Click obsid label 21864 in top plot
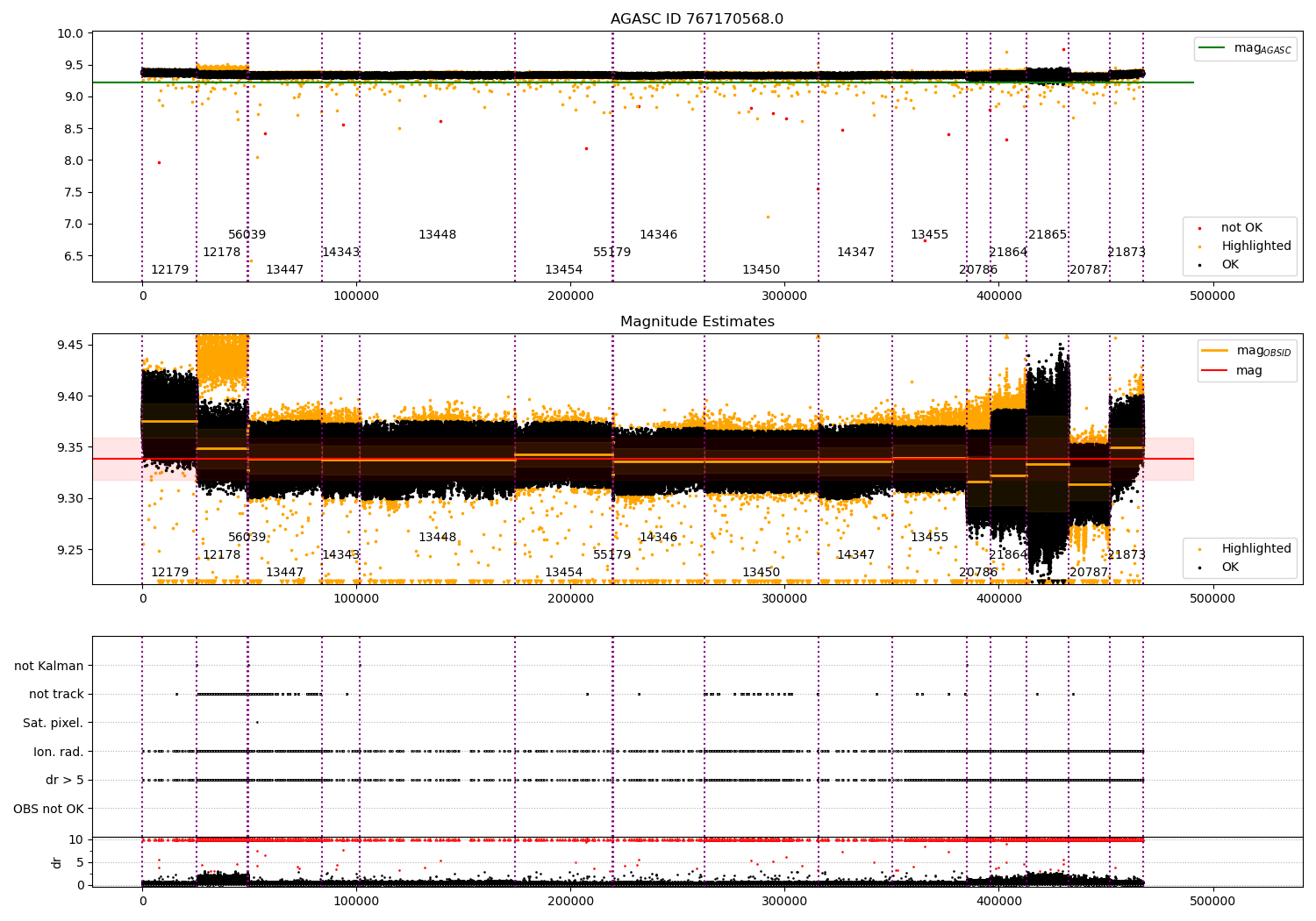 pos(1008,253)
